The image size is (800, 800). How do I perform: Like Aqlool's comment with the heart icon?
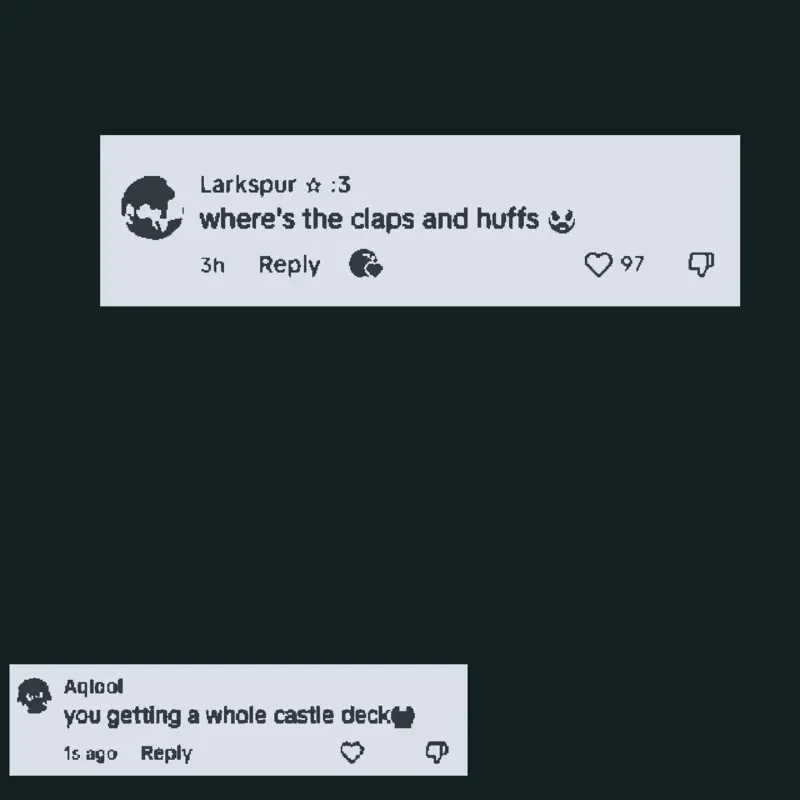click(x=352, y=753)
